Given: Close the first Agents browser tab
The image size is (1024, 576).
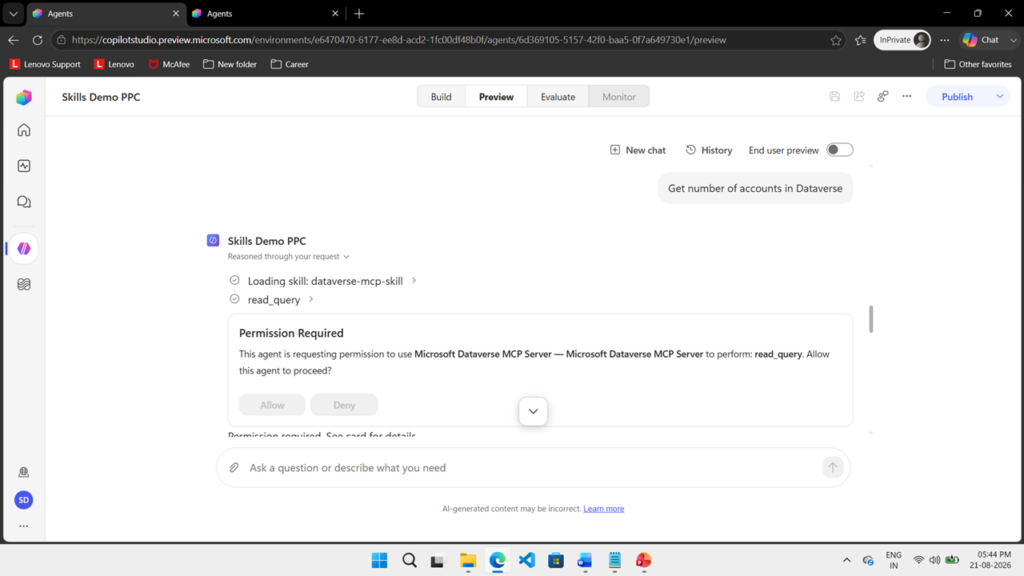Looking at the screenshot, I should [176, 13].
